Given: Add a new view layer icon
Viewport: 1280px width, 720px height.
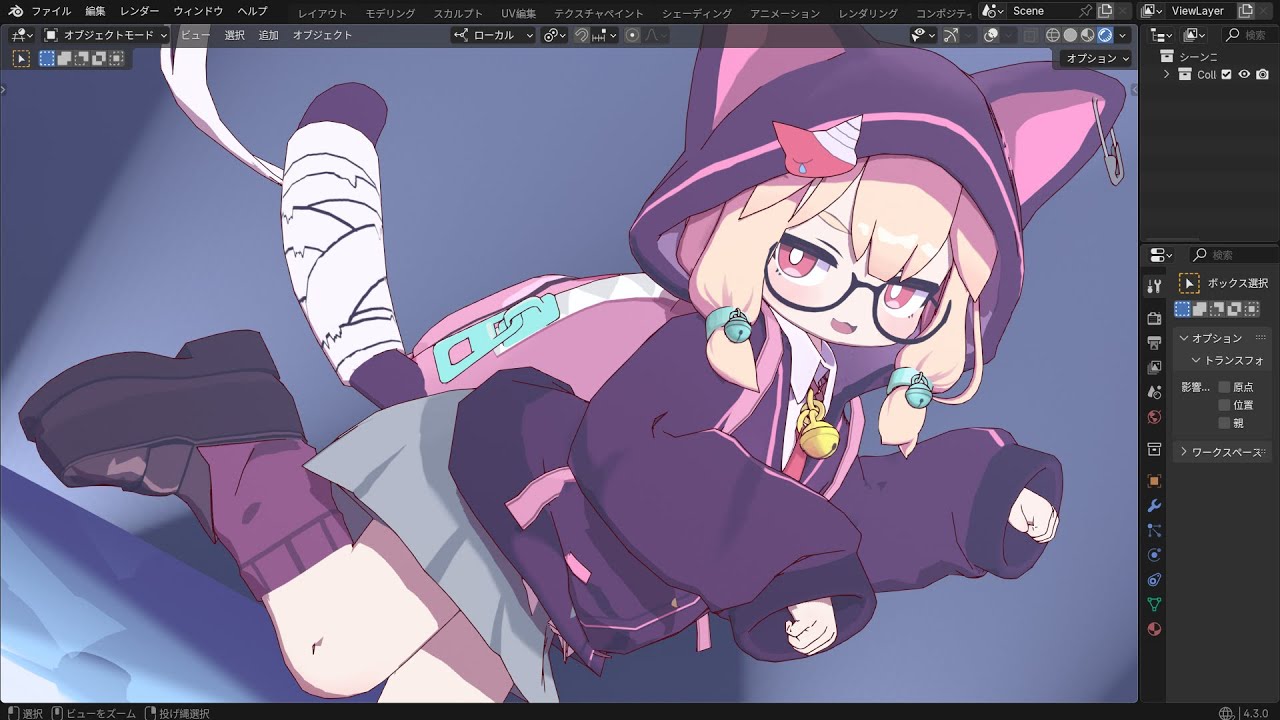Looking at the screenshot, I should [x=1246, y=11].
